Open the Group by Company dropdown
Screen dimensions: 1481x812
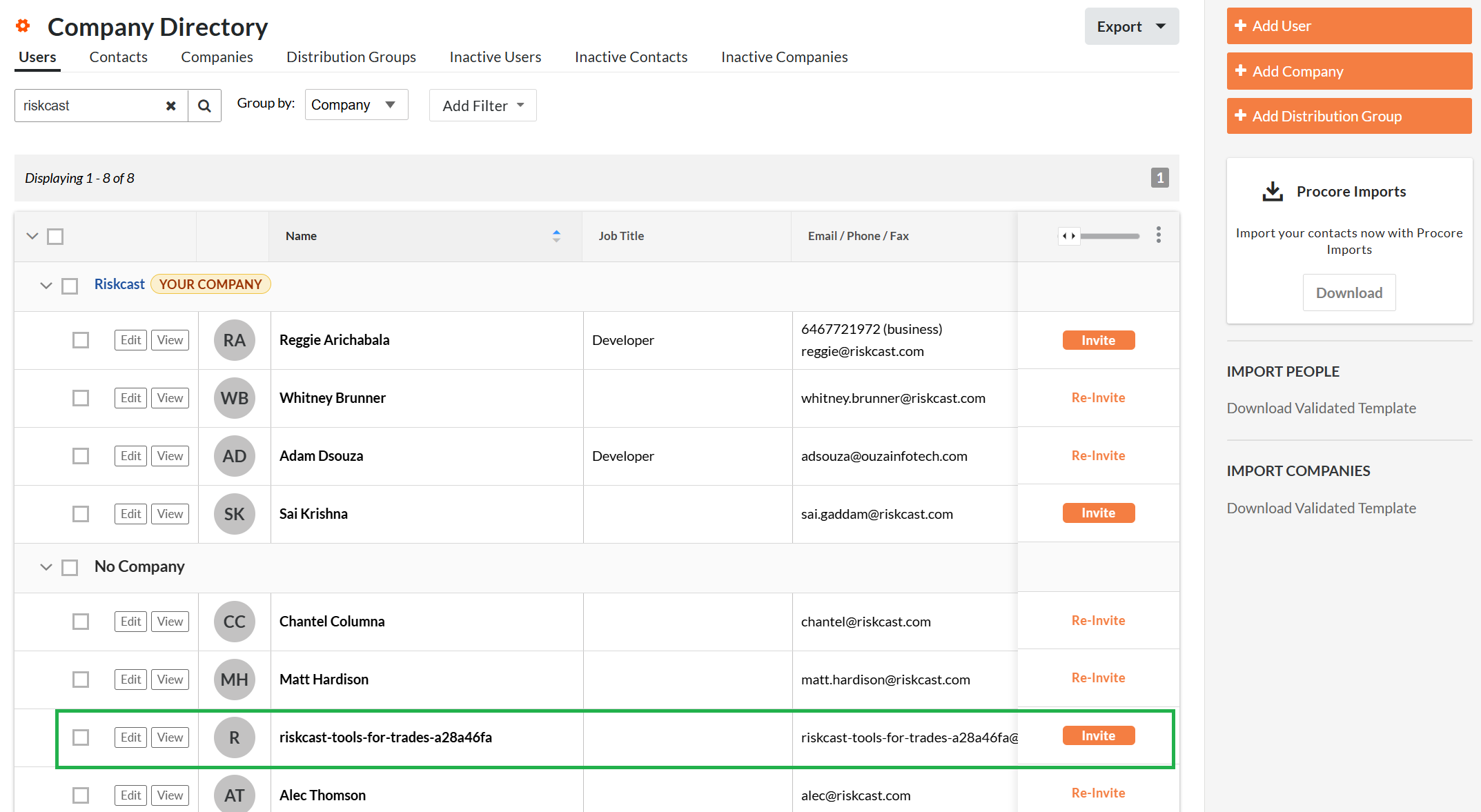click(356, 105)
